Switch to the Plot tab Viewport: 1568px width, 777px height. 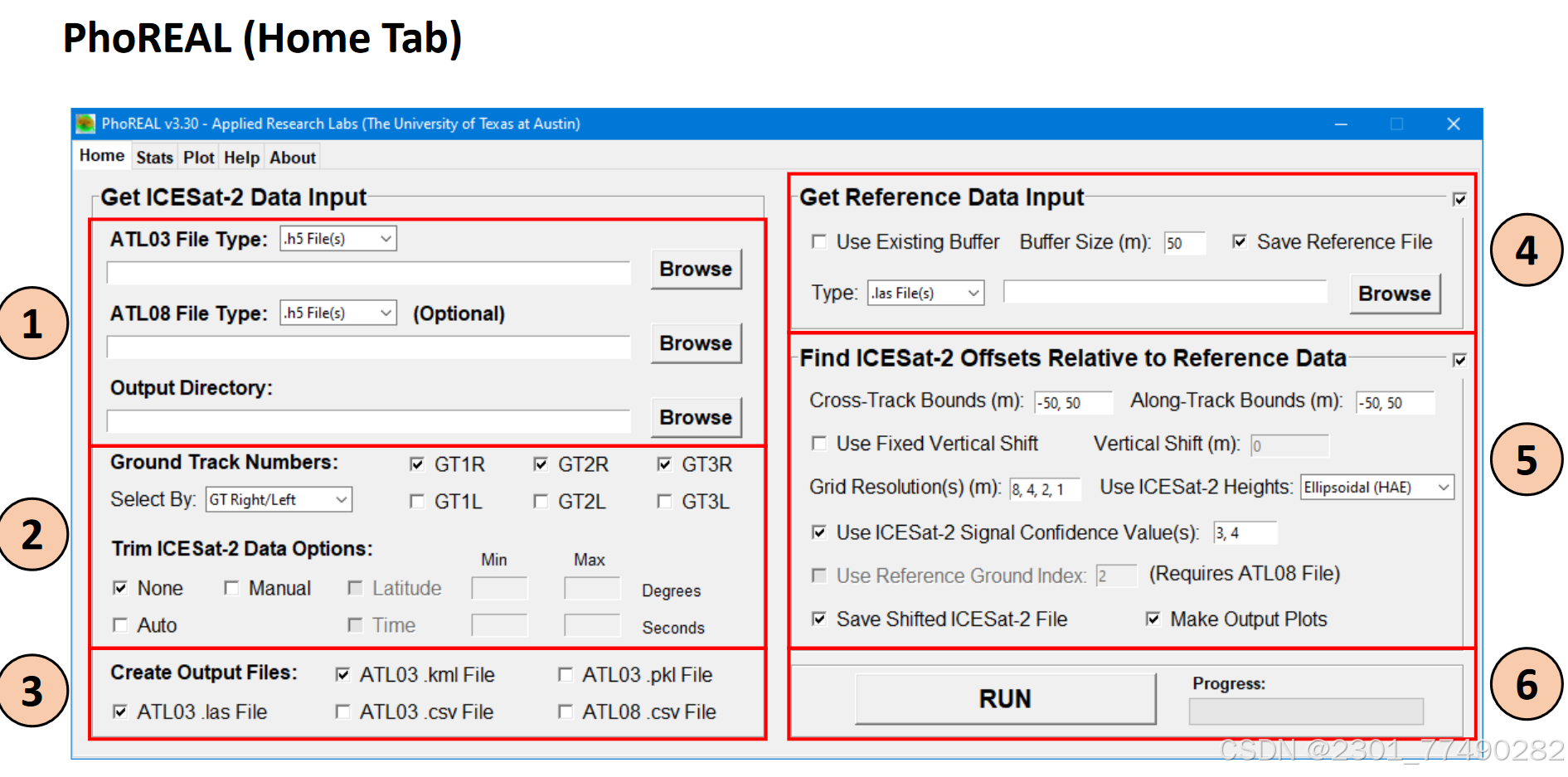199,158
